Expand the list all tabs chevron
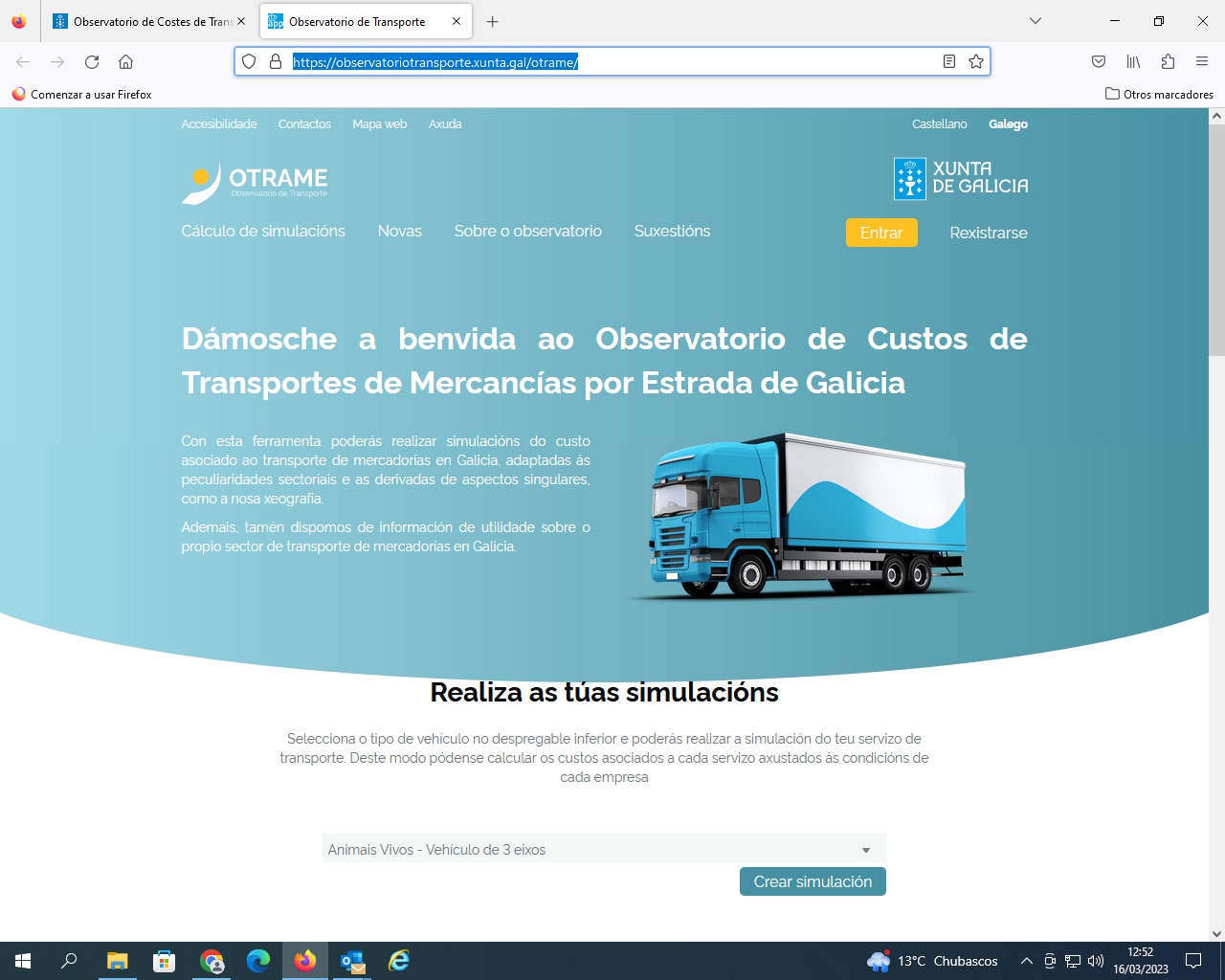Image resolution: width=1225 pixels, height=980 pixels. (1035, 21)
